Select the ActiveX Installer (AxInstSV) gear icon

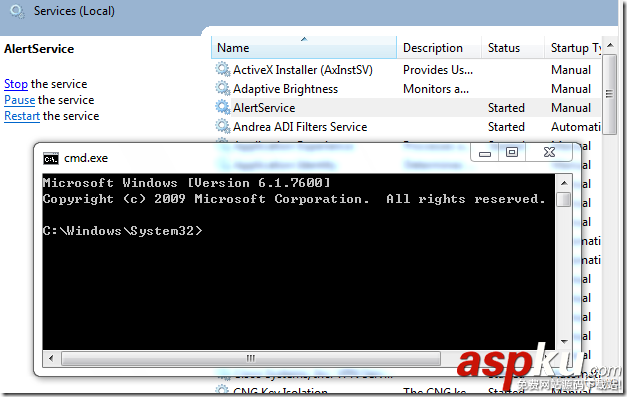pos(222,69)
